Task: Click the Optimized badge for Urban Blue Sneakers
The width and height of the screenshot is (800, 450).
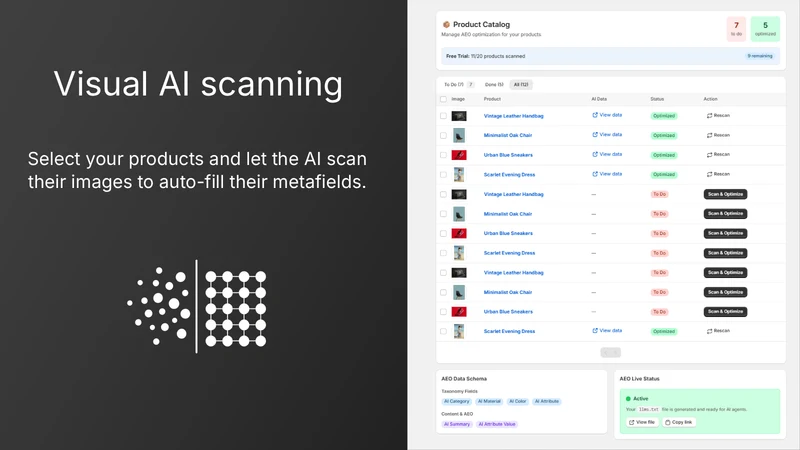Action: (x=664, y=155)
